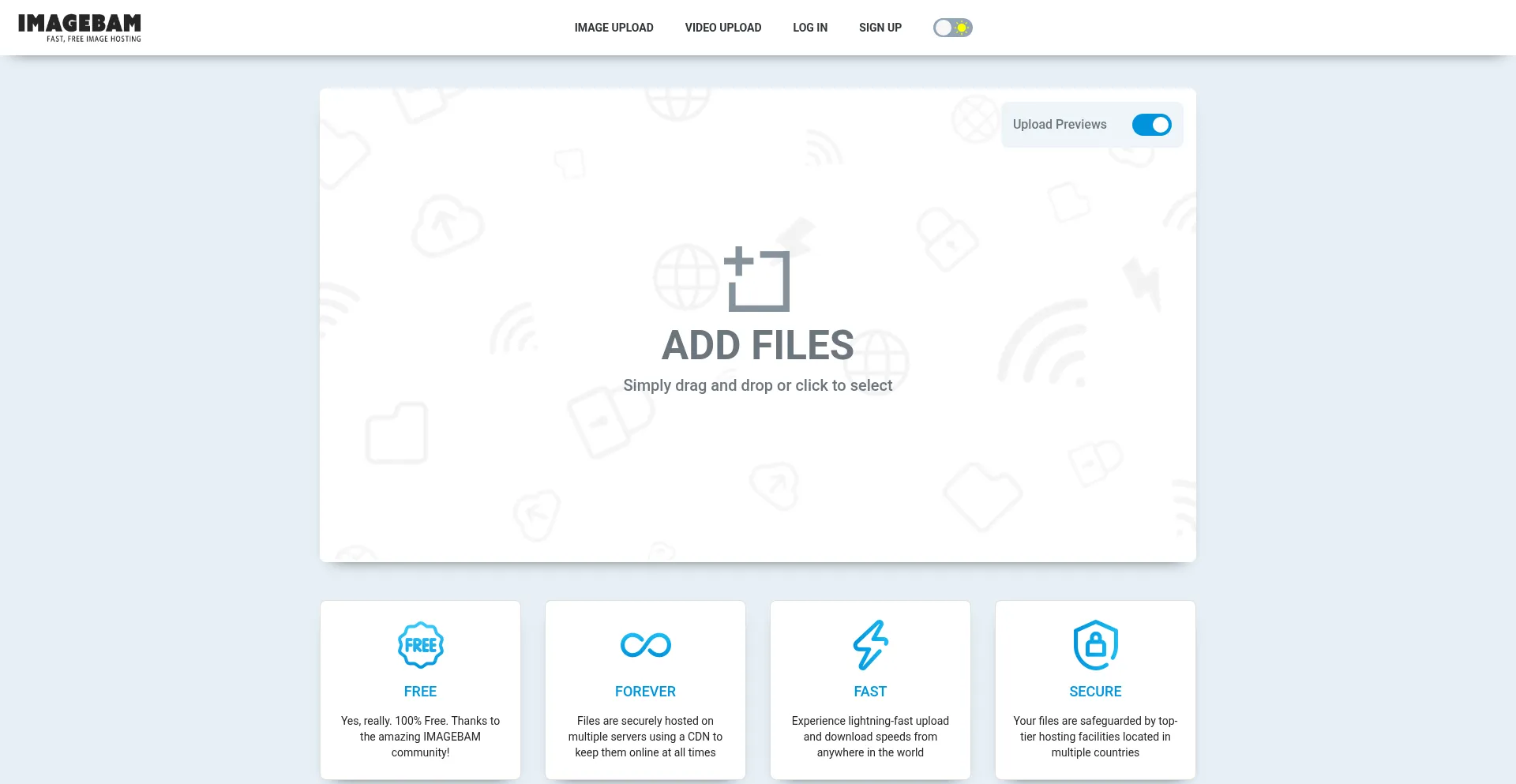The image size is (1516, 784).
Task: Click the IMAGEBAM logo
Action: (79, 28)
